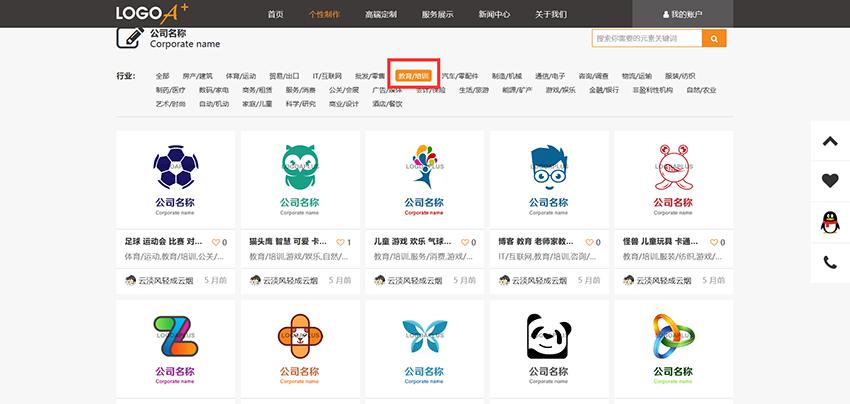Click the title 足球 运动会 比赛 对…
The width and height of the screenshot is (850, 404).
click(x=164, y=242)
